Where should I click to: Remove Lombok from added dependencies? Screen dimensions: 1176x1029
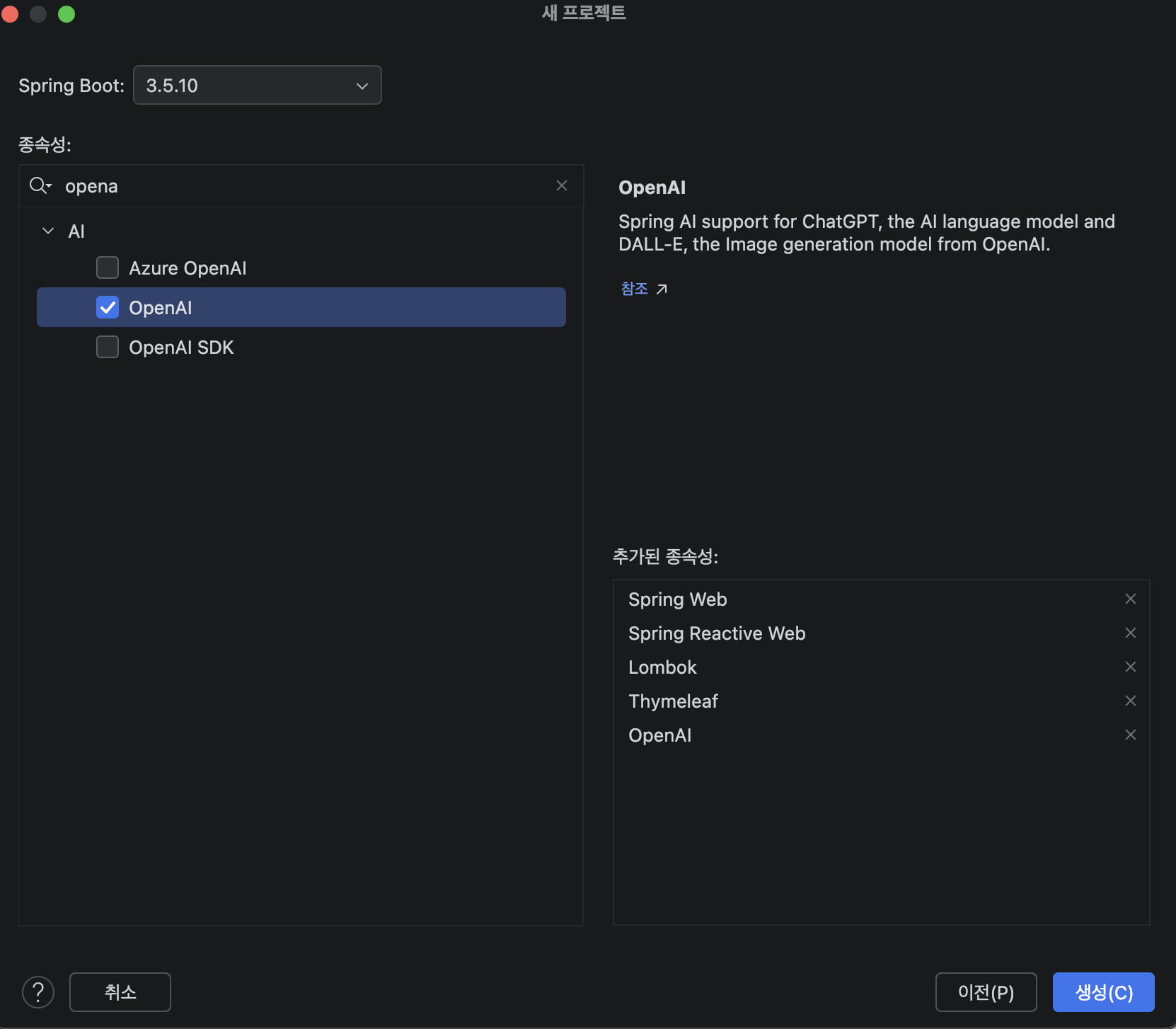(1131, 667)
